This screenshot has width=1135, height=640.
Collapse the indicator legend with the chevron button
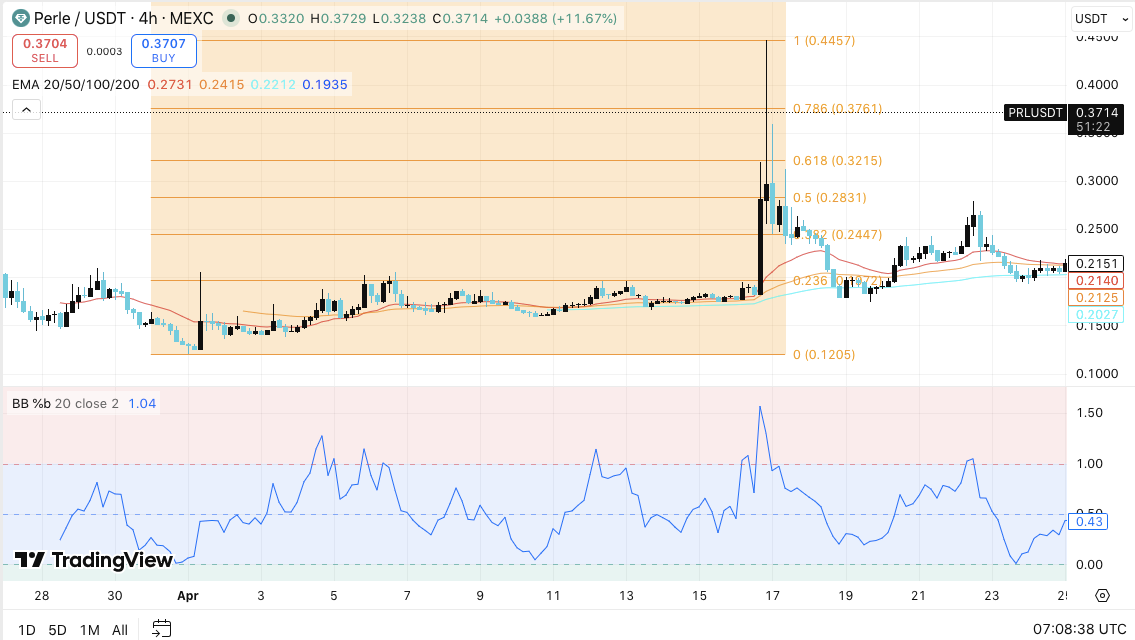(x=25, y=109)
